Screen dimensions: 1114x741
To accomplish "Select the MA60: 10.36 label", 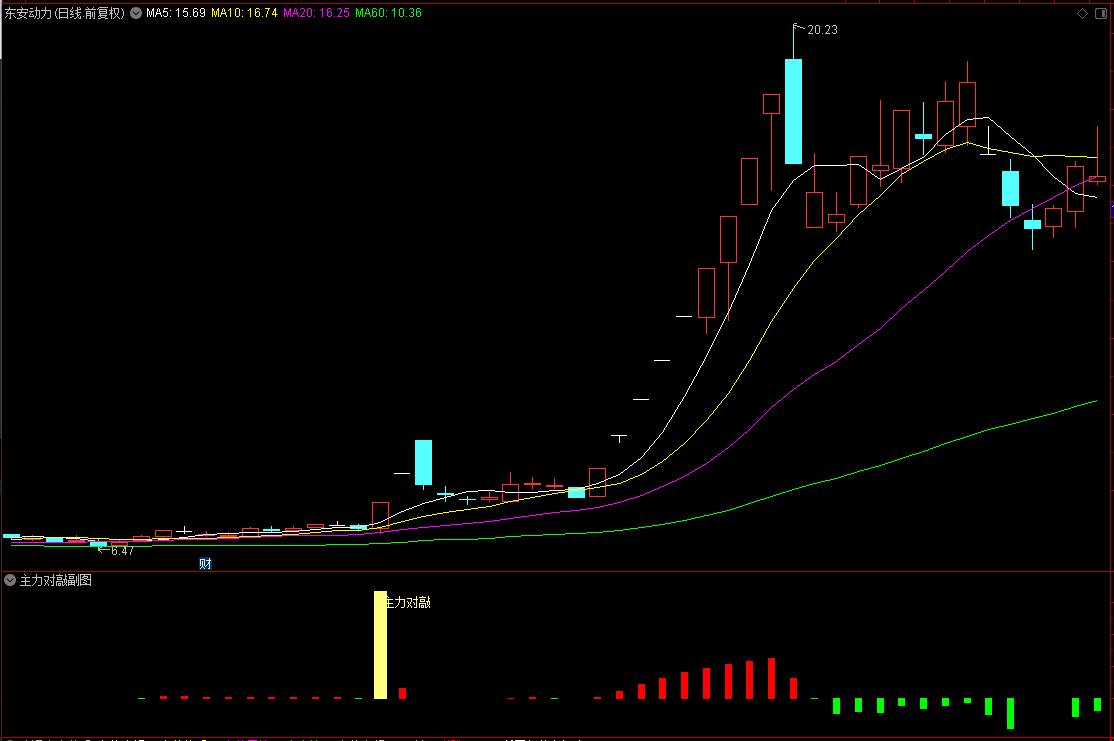I will pos(389,13).
